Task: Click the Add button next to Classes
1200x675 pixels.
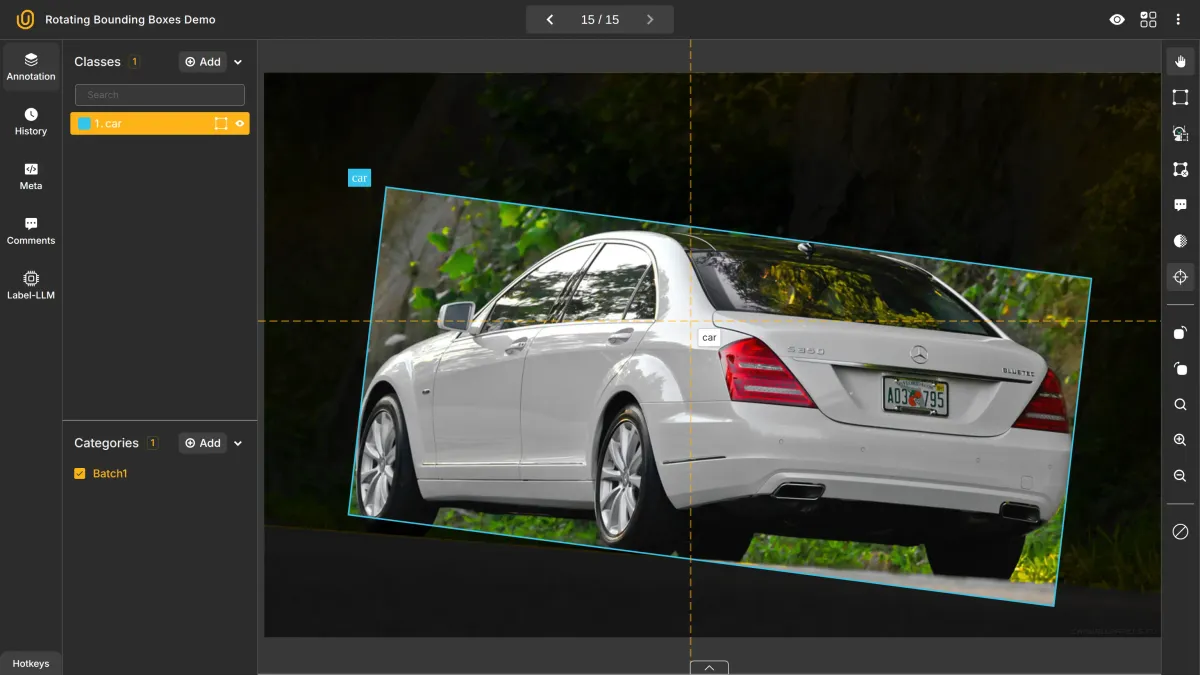Action: 202,61
